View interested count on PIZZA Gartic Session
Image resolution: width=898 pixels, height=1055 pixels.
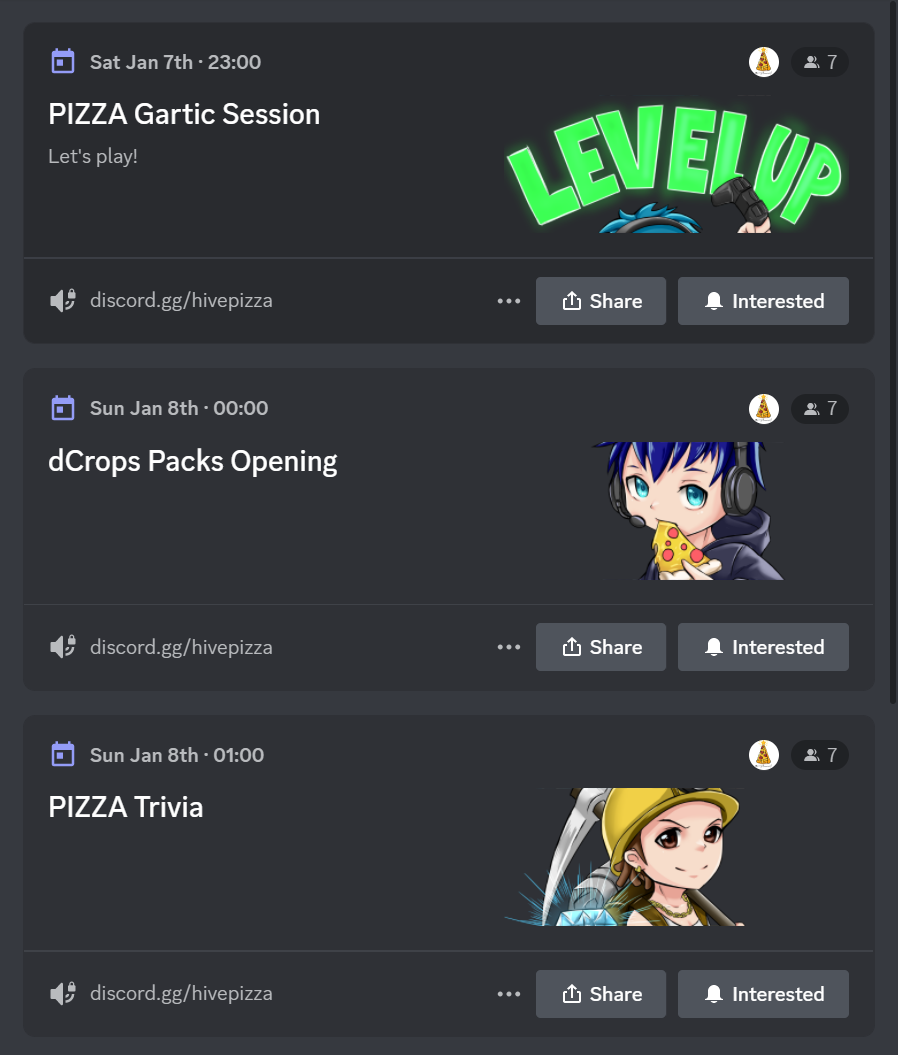click(x=820, y=62)
